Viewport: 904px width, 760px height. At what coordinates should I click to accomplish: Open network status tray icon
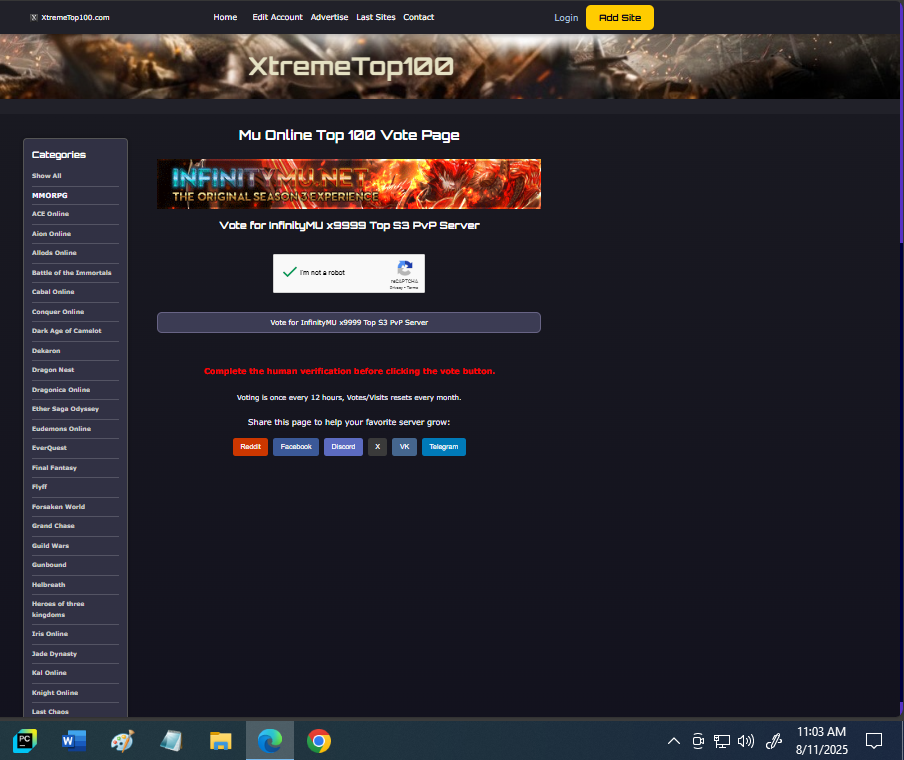(x=722, y=741)
